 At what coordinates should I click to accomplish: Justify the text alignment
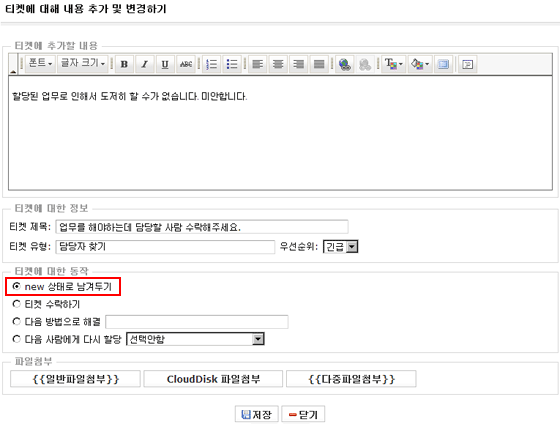pos(319,64)
